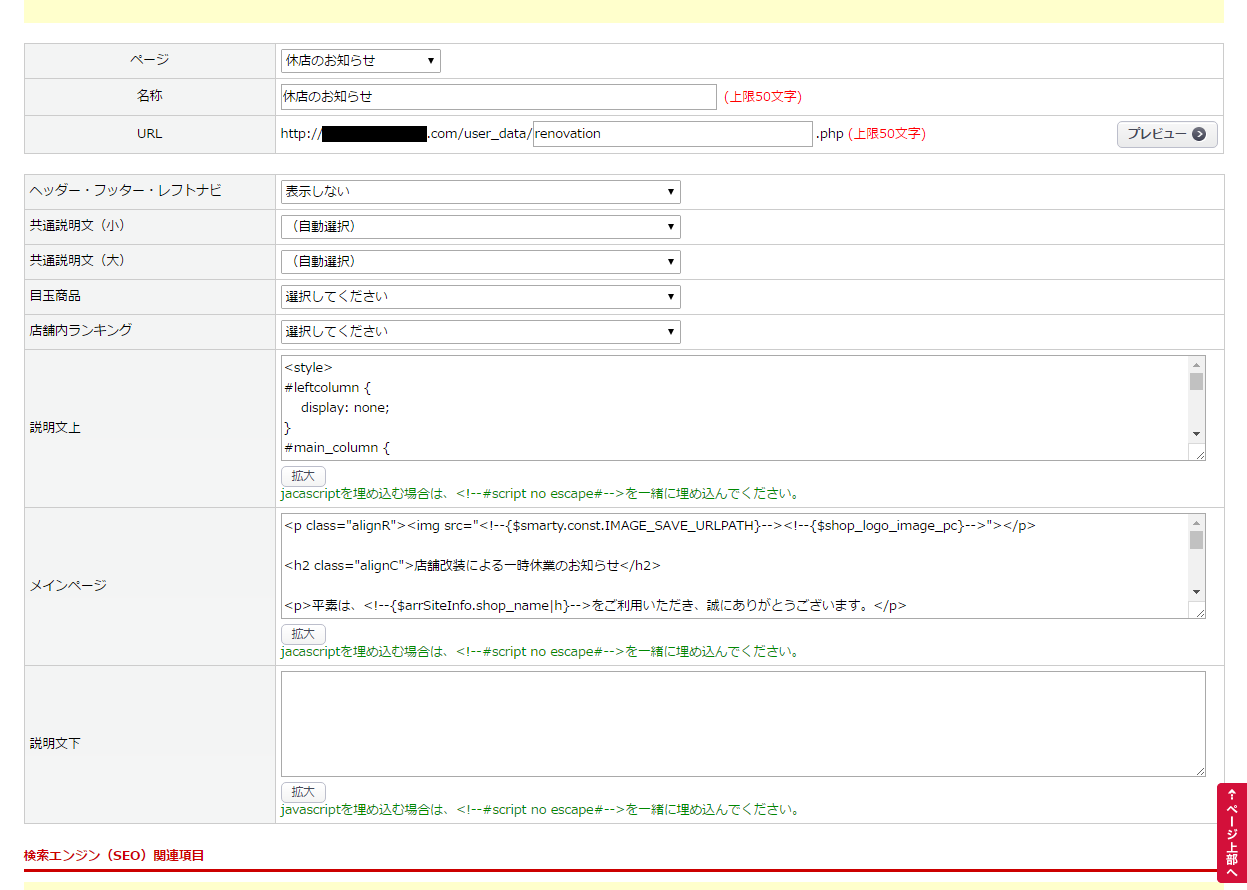Click the プレビュー button
This screenshot has width=1247, height=890.
point(1166,134)
